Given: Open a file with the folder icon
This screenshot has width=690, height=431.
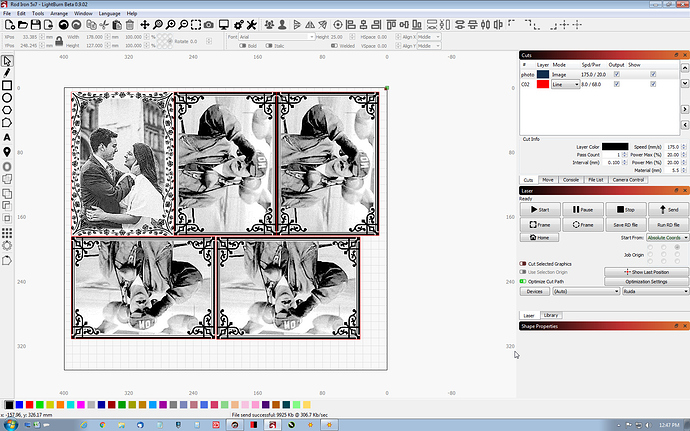Looking at the screenshot, I should point(23,25).
